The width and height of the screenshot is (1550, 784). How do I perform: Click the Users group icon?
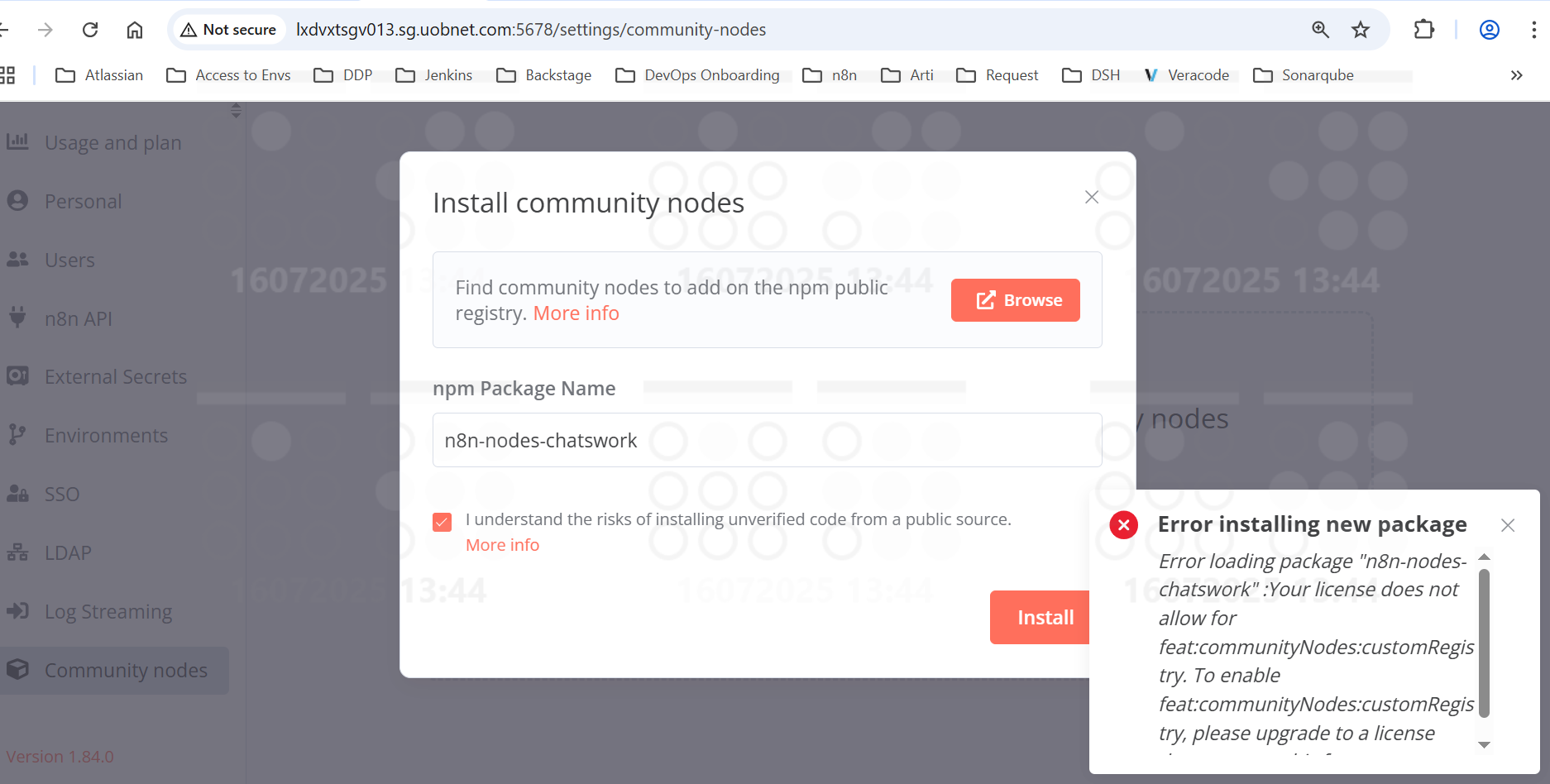(x=17, y=260)
